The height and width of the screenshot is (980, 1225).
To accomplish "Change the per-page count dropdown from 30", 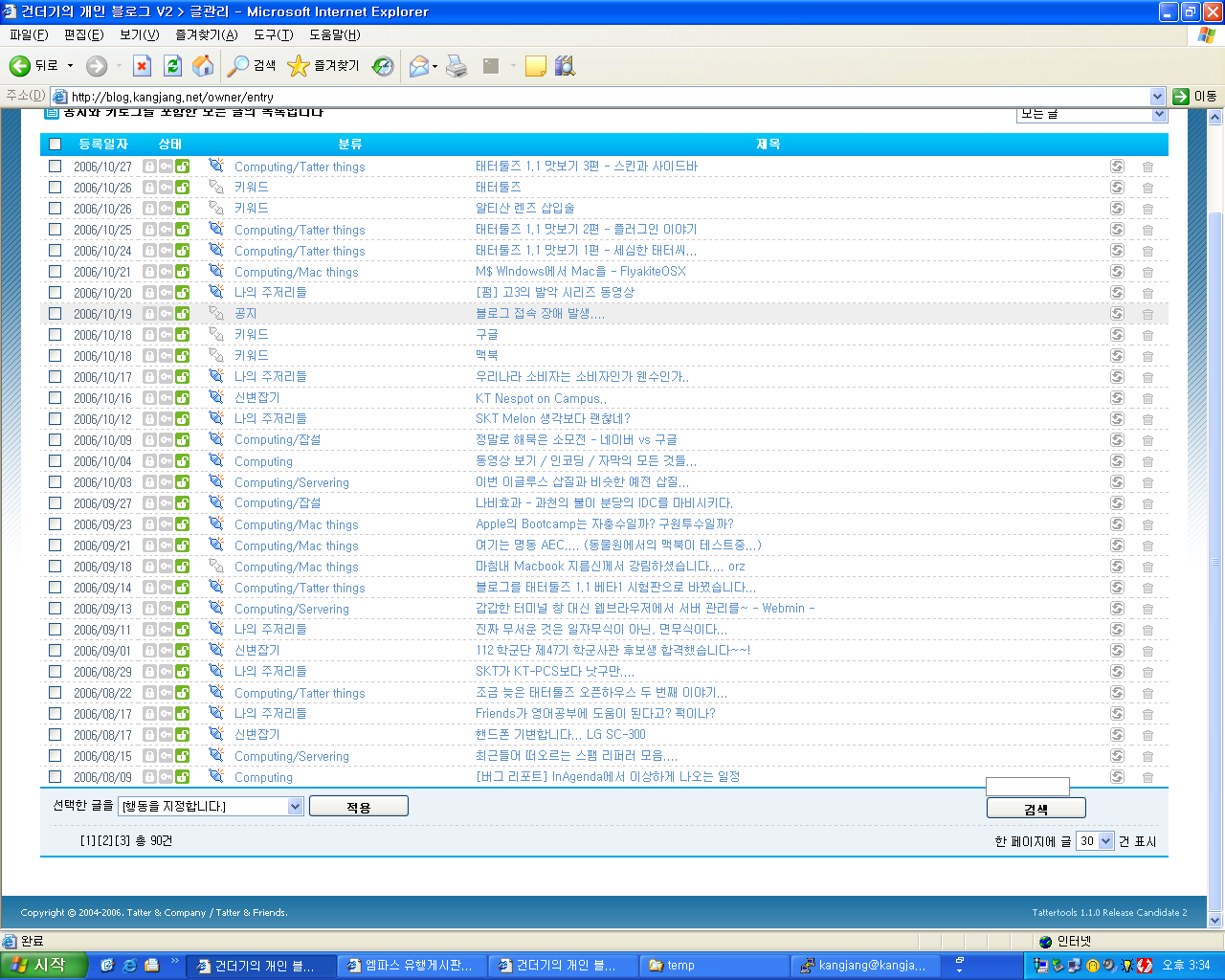I will pyautogui.click(x=1095, y=840).
